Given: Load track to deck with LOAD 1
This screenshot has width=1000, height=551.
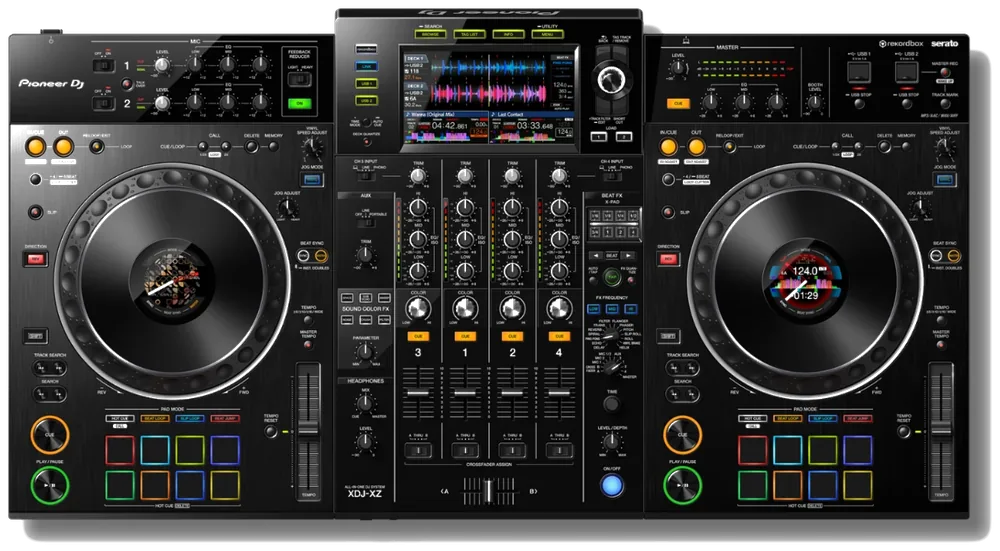Looking at the screenshot, I should 598,136.
